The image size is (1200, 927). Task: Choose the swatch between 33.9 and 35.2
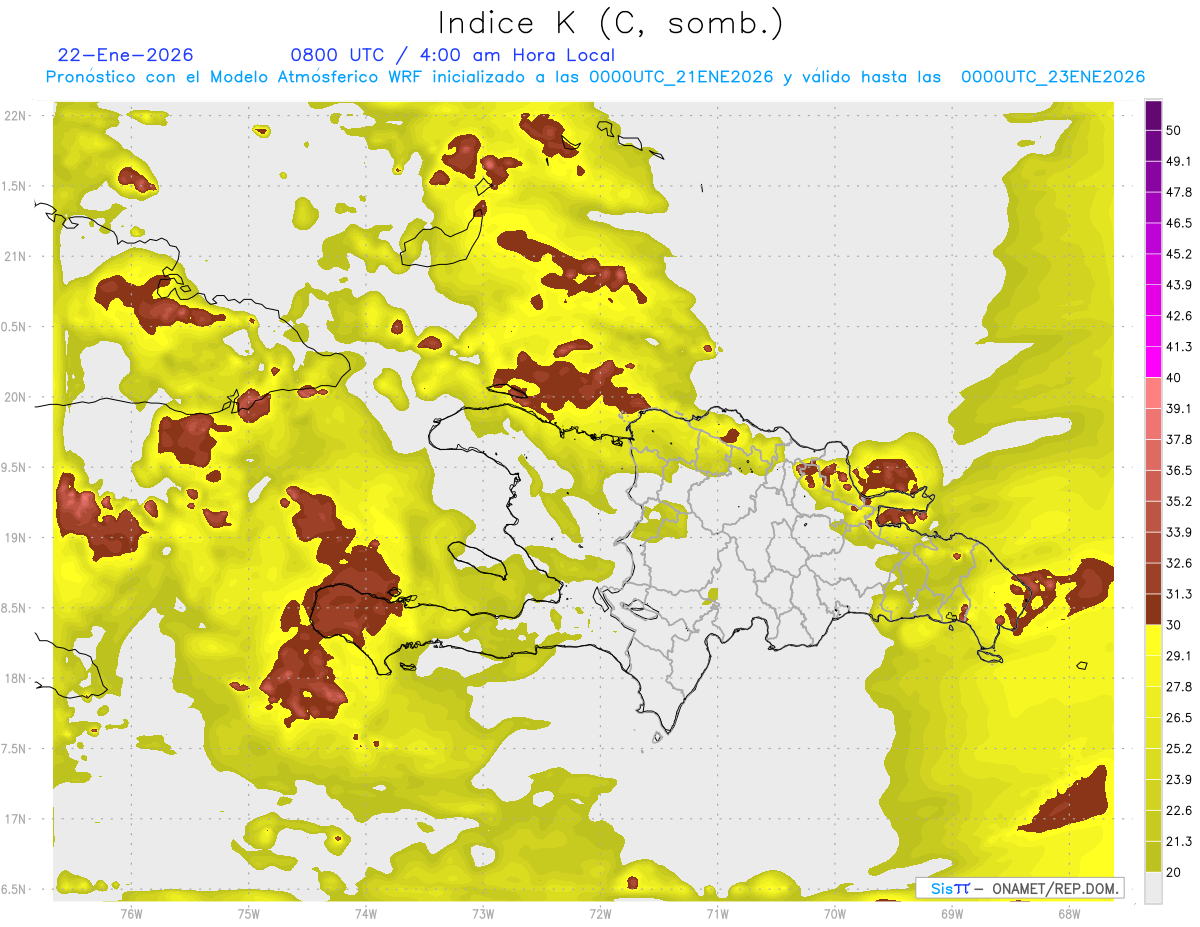tap(1154, 517)
